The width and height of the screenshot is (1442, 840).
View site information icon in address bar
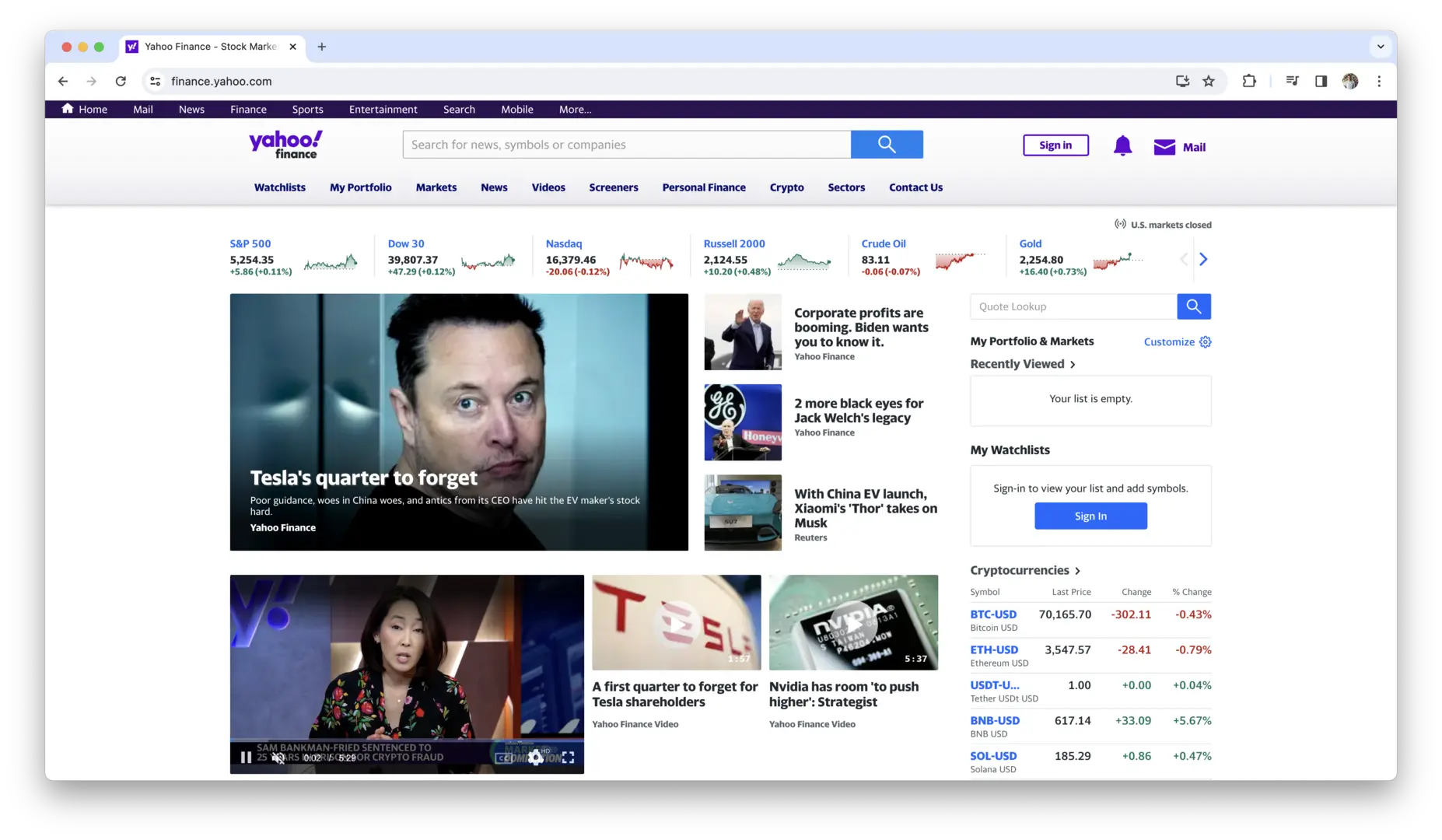tap(156, 81)
